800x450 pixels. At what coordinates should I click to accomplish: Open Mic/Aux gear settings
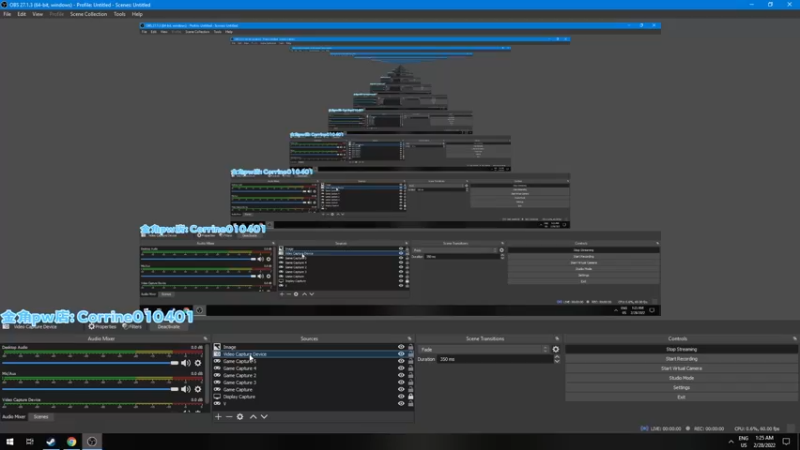[198, 389]
